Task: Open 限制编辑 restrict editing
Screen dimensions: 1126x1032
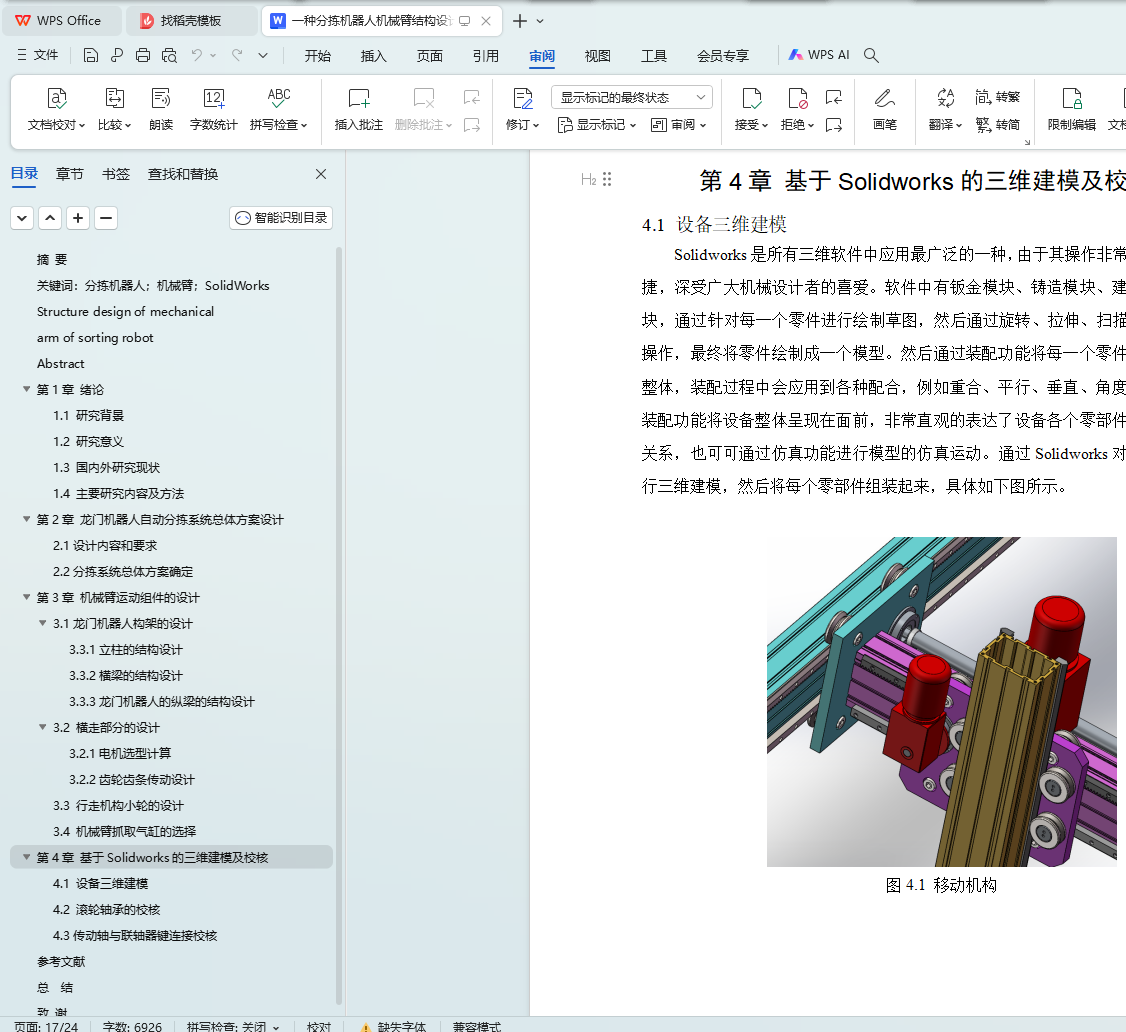Action: click(1071, 109)
